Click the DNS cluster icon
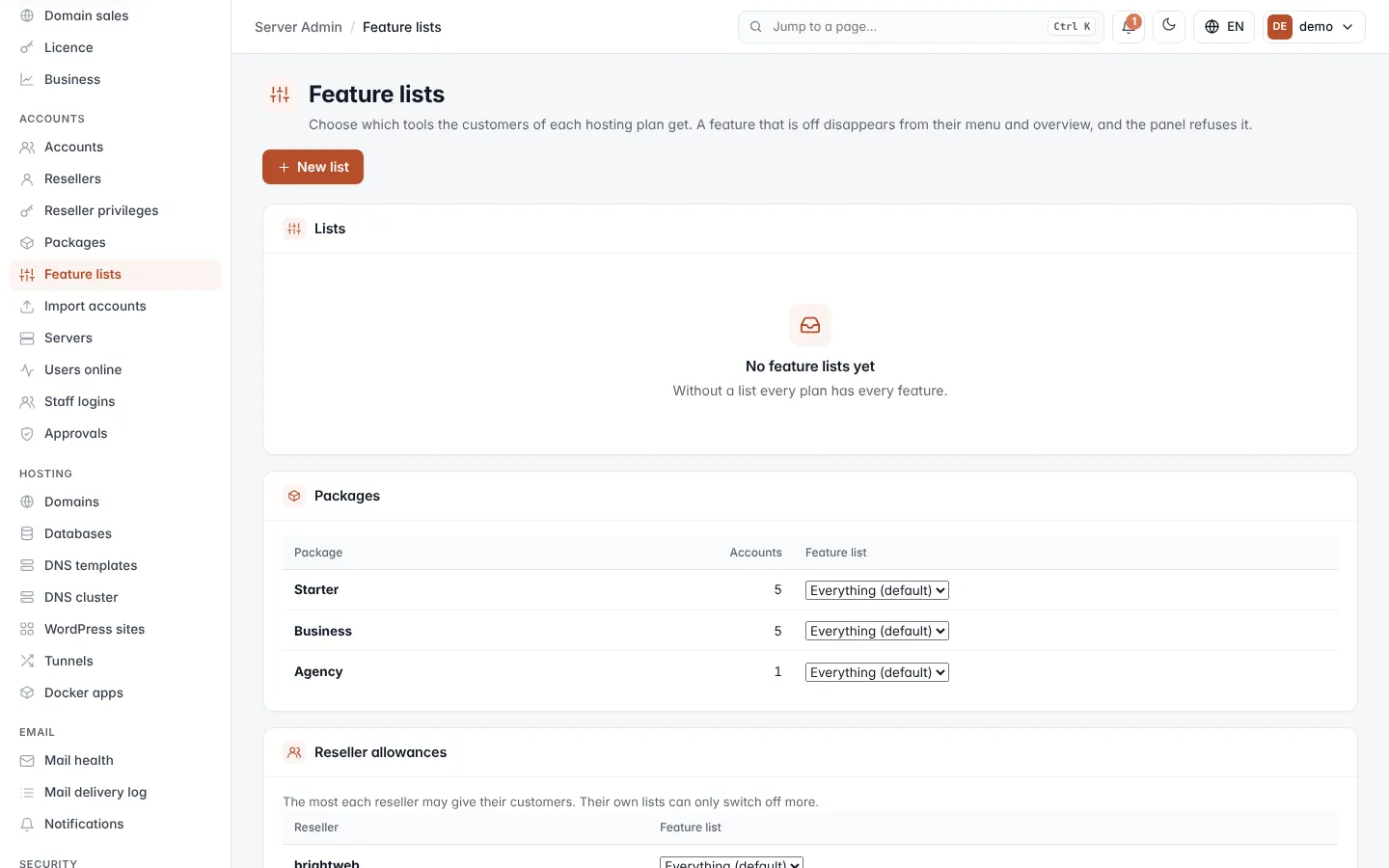This screenshot has width=1389, height=868. [27, 597]
